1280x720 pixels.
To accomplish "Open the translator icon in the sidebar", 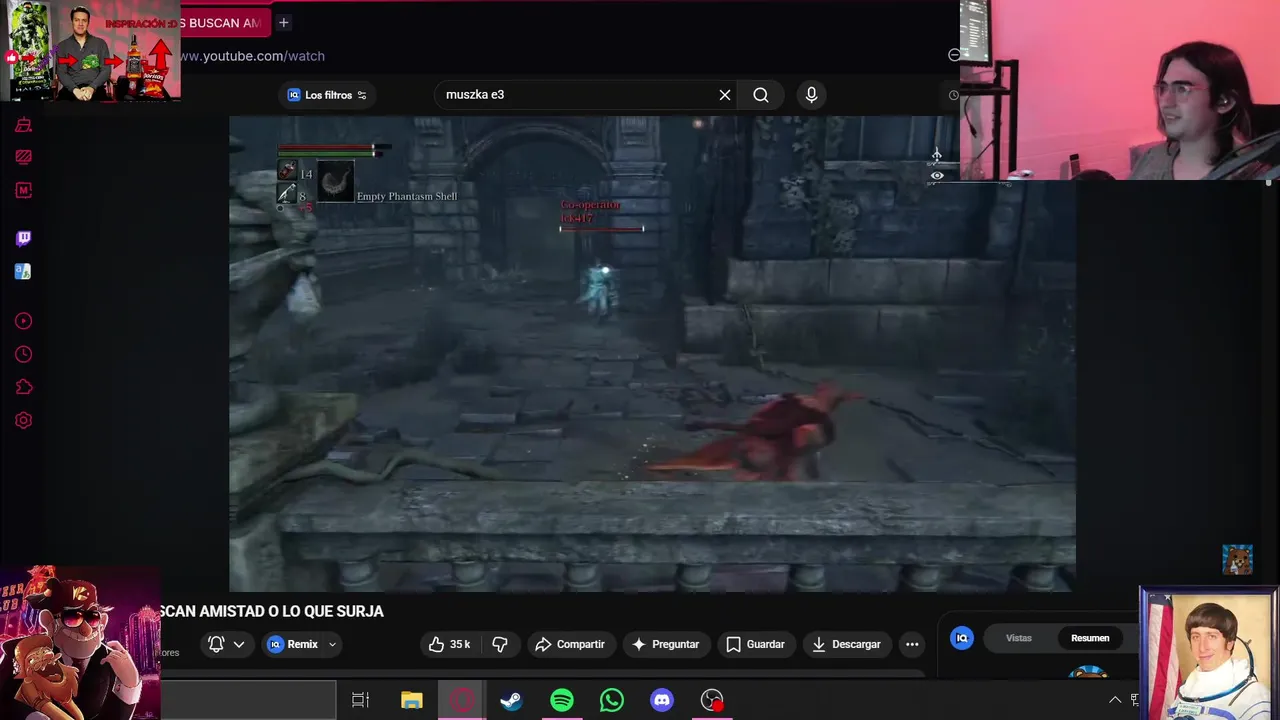I will click(x=23, y=271).
